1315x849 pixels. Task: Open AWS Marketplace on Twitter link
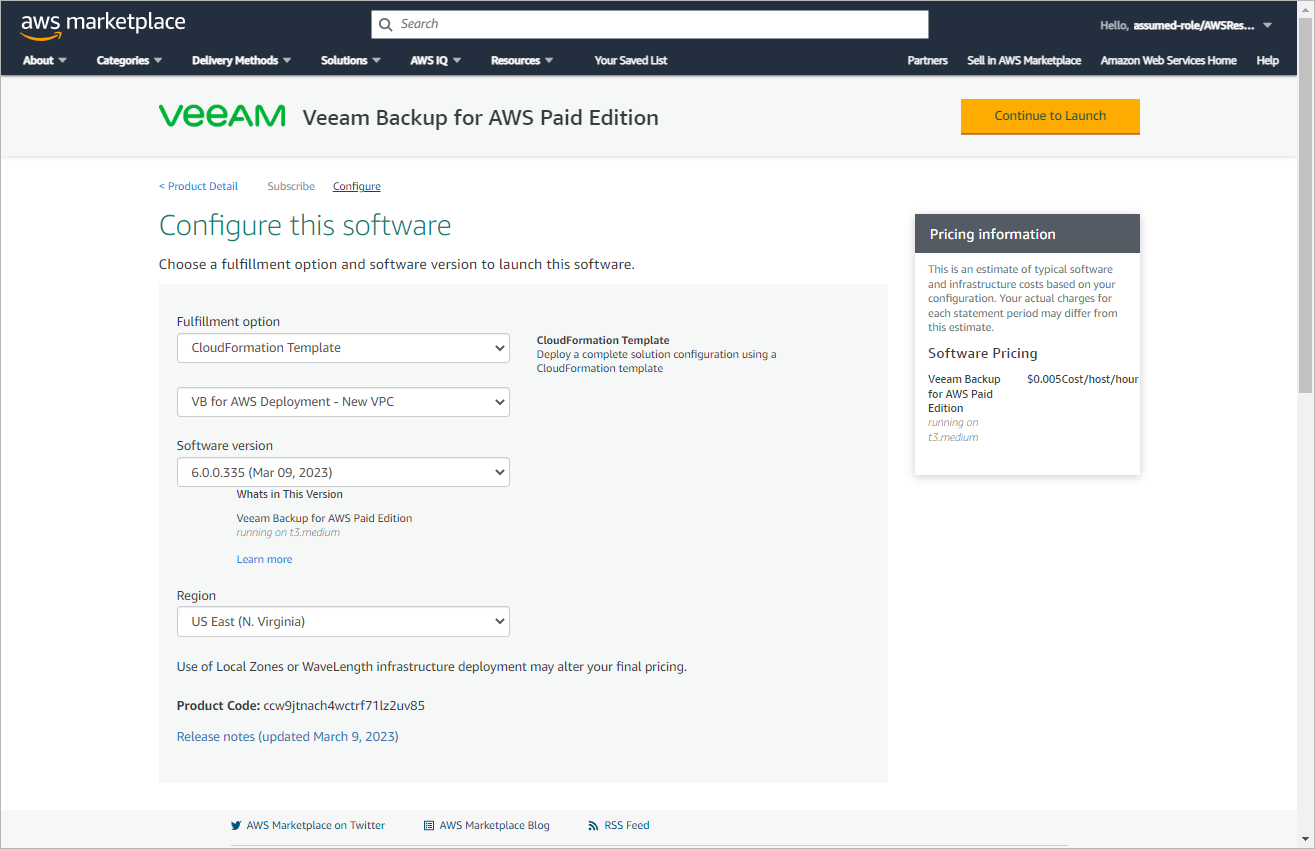point(315,825)
